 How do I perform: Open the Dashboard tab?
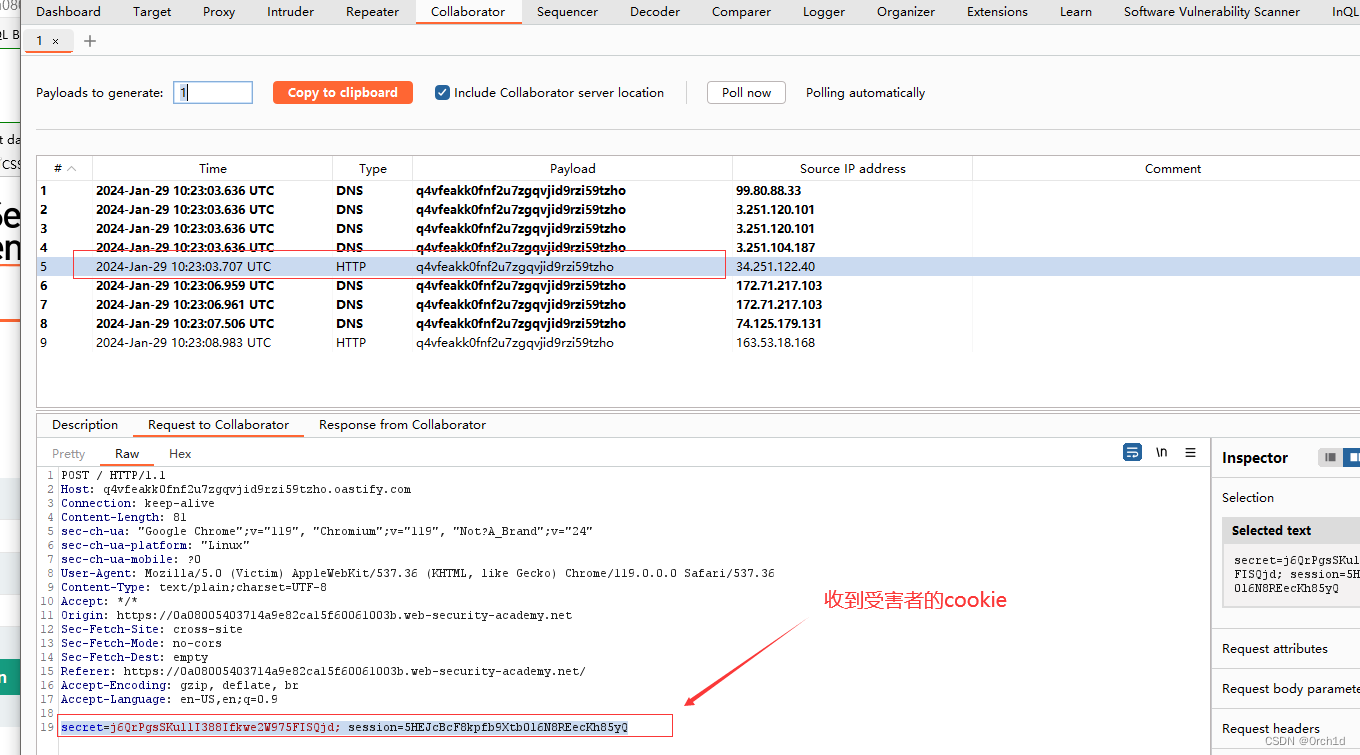click(x=68, y=12)
